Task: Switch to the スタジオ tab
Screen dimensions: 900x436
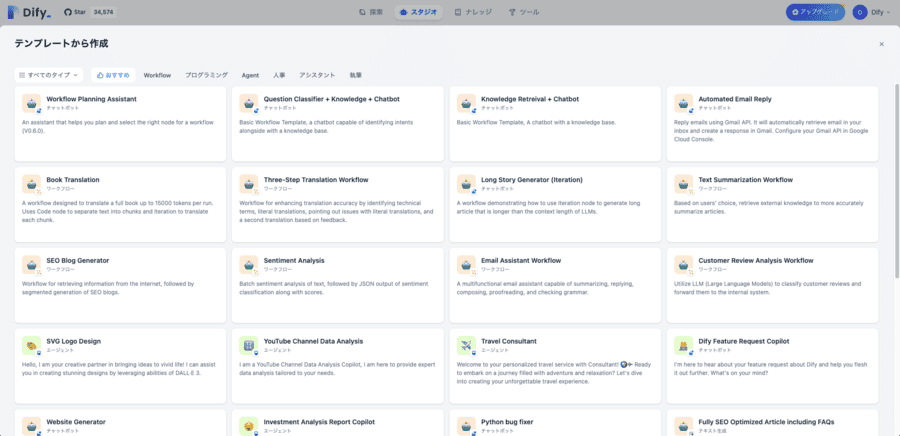Action: coord(418,11)
